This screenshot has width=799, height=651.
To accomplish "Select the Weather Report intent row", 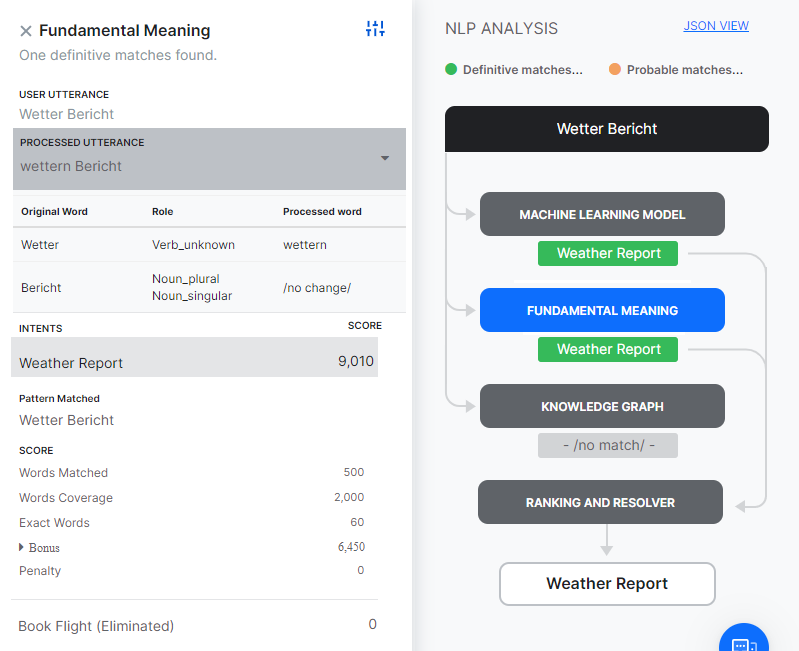I will [x=195, y=362].
